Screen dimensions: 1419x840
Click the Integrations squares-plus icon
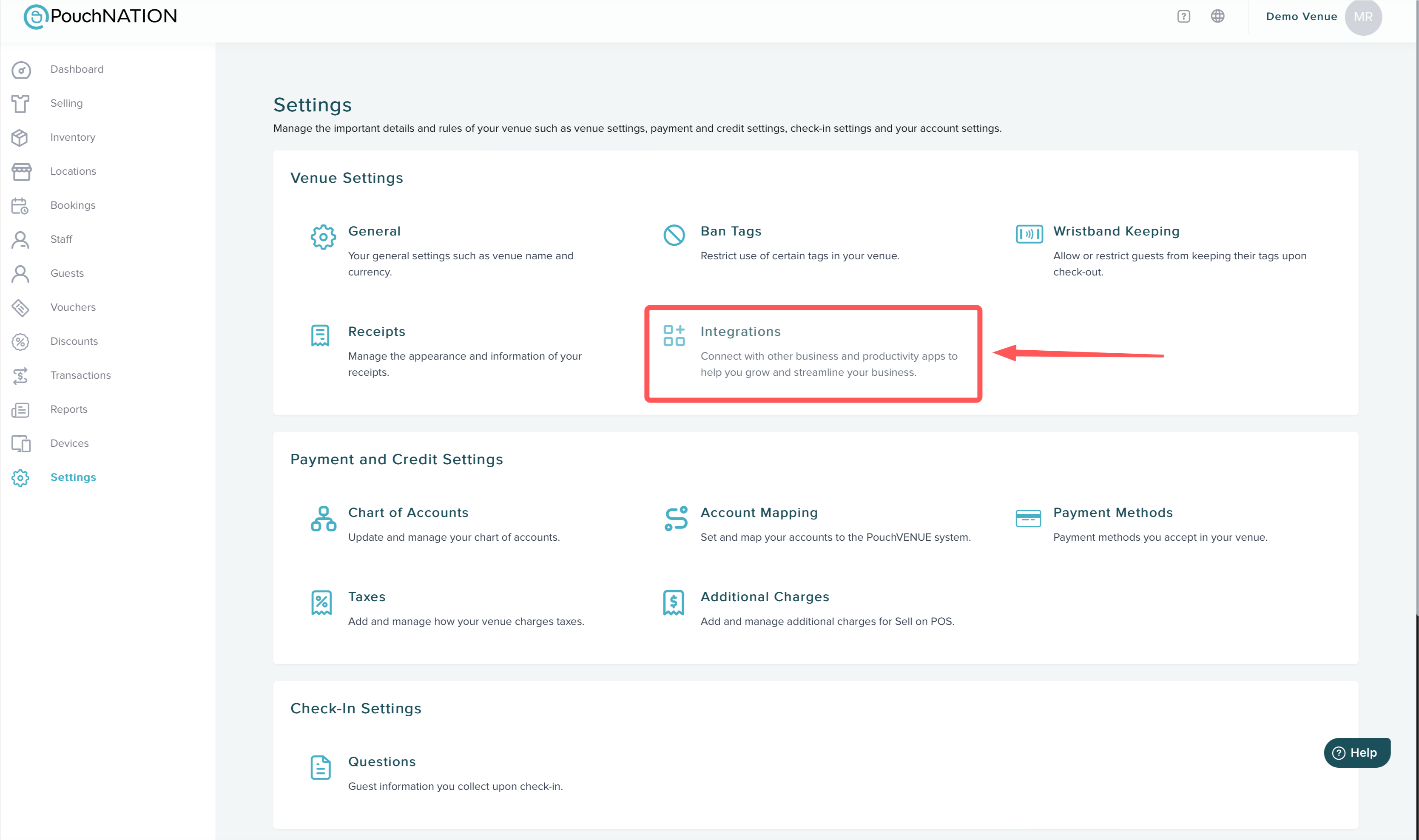coord(674,335)
